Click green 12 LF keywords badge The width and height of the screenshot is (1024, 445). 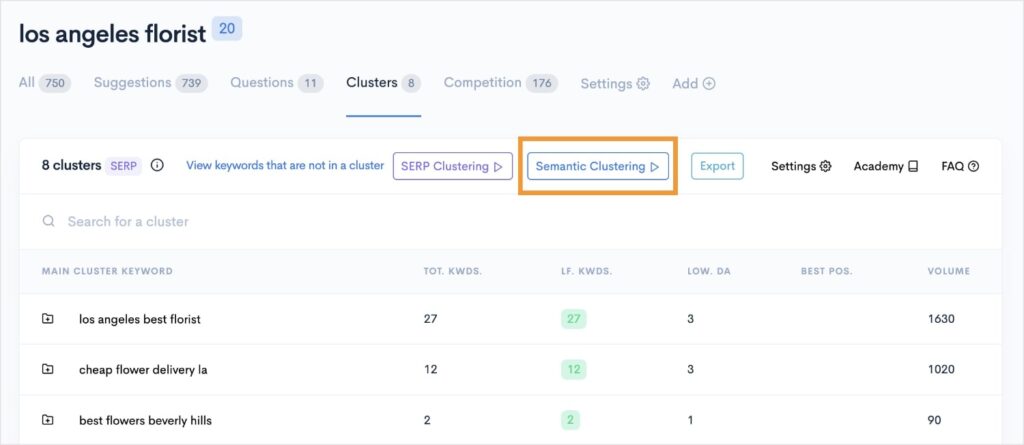(573, 369)
